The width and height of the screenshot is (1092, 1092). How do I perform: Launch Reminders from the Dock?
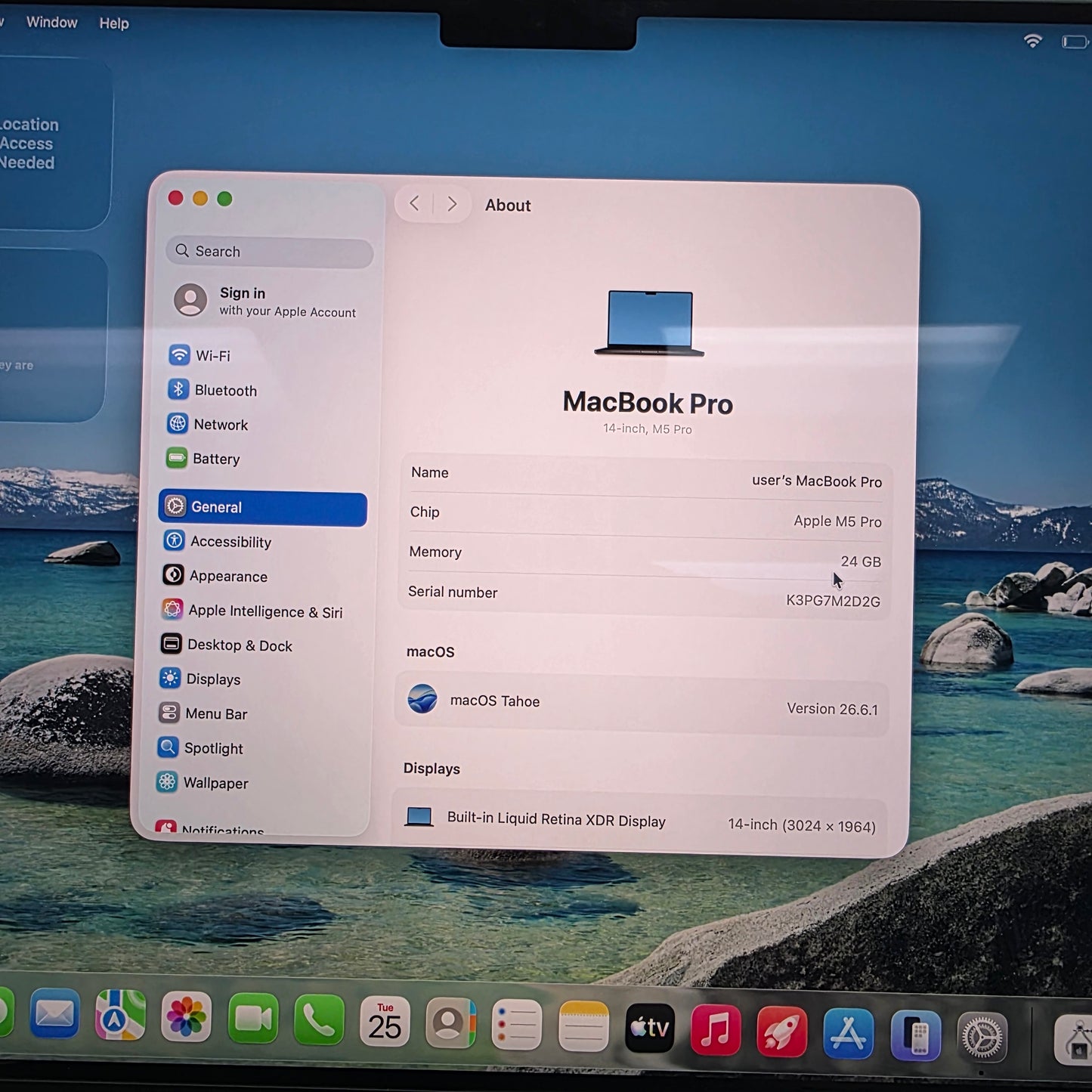pyautogui.click(x=517, y=1026)
